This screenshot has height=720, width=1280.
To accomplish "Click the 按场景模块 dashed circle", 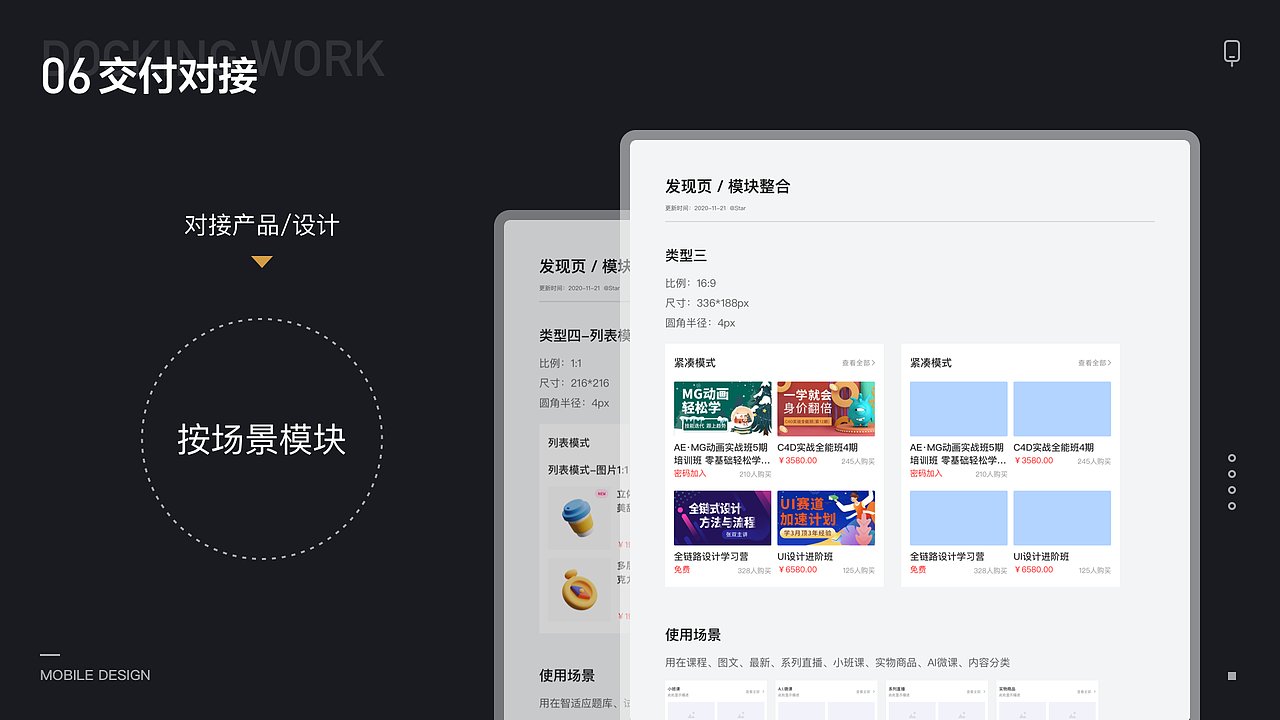I will click(x=262, y=439).
